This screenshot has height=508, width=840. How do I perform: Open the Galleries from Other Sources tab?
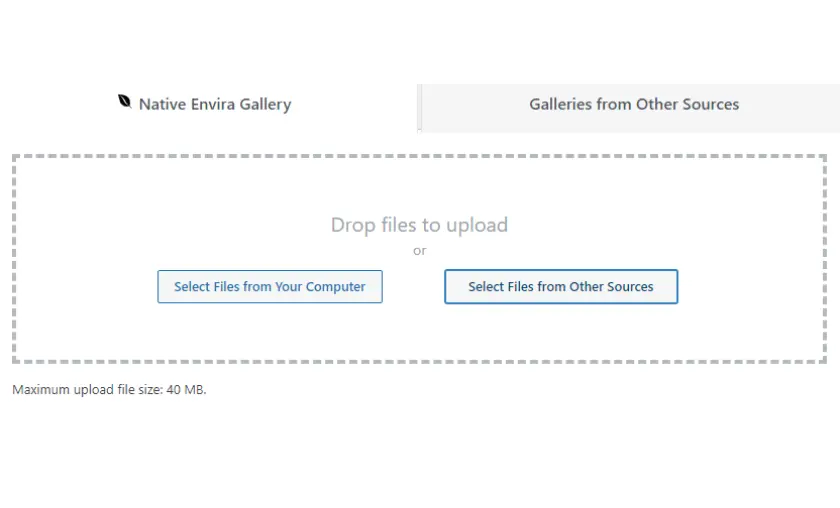(634, 104)
